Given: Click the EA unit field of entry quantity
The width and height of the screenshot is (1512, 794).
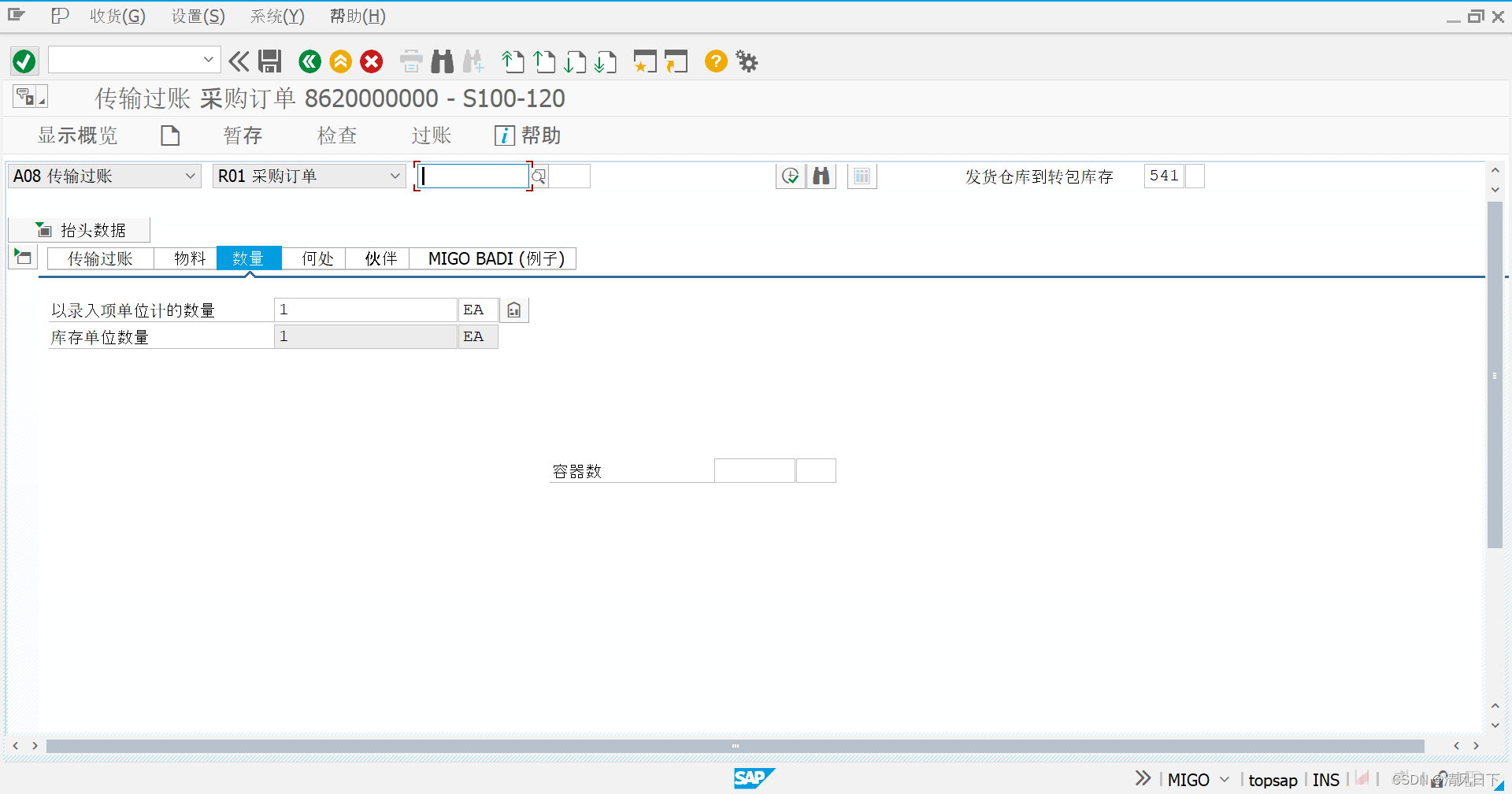Looking at the screenshot, I should tap(478, 310).
